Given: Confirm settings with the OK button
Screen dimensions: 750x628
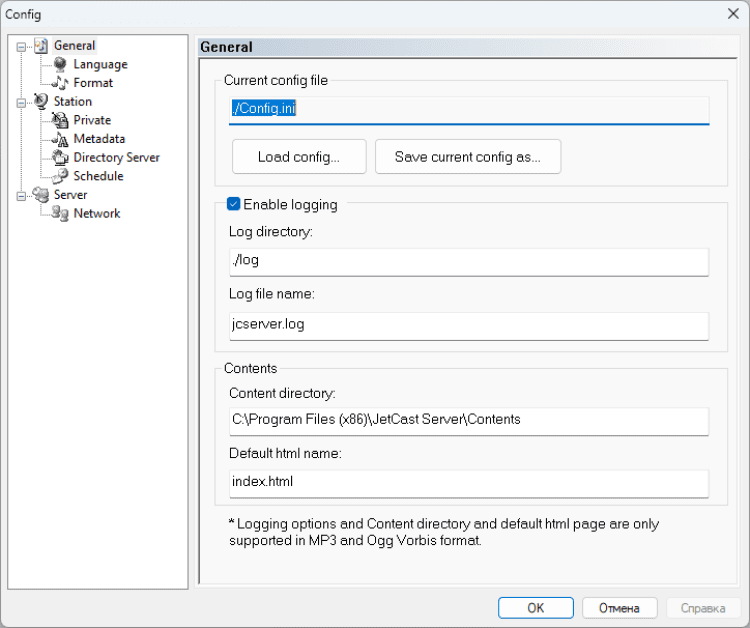Looking at the screenshot, I should click(535, 608).
